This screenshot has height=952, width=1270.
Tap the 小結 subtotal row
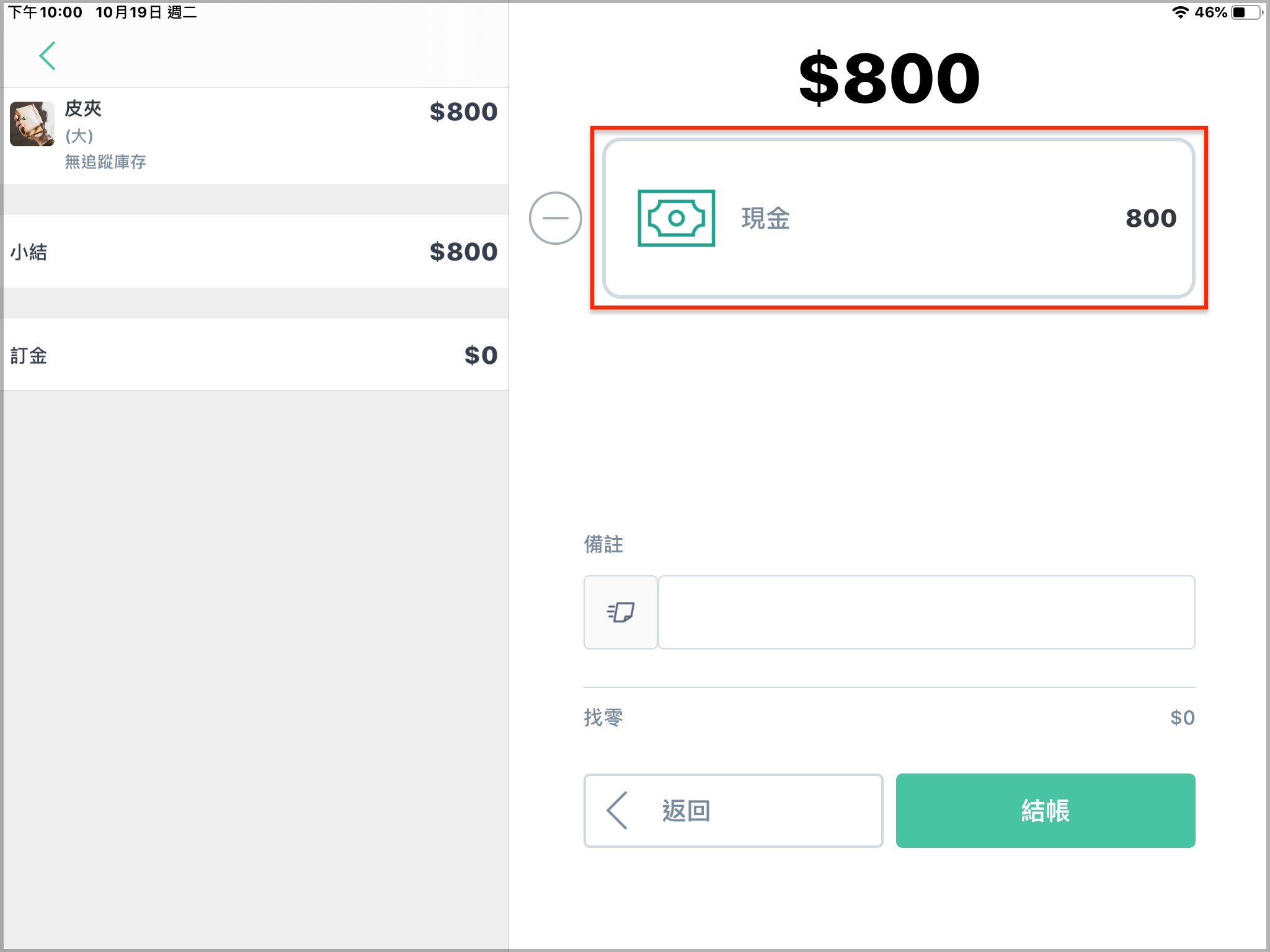254,252
